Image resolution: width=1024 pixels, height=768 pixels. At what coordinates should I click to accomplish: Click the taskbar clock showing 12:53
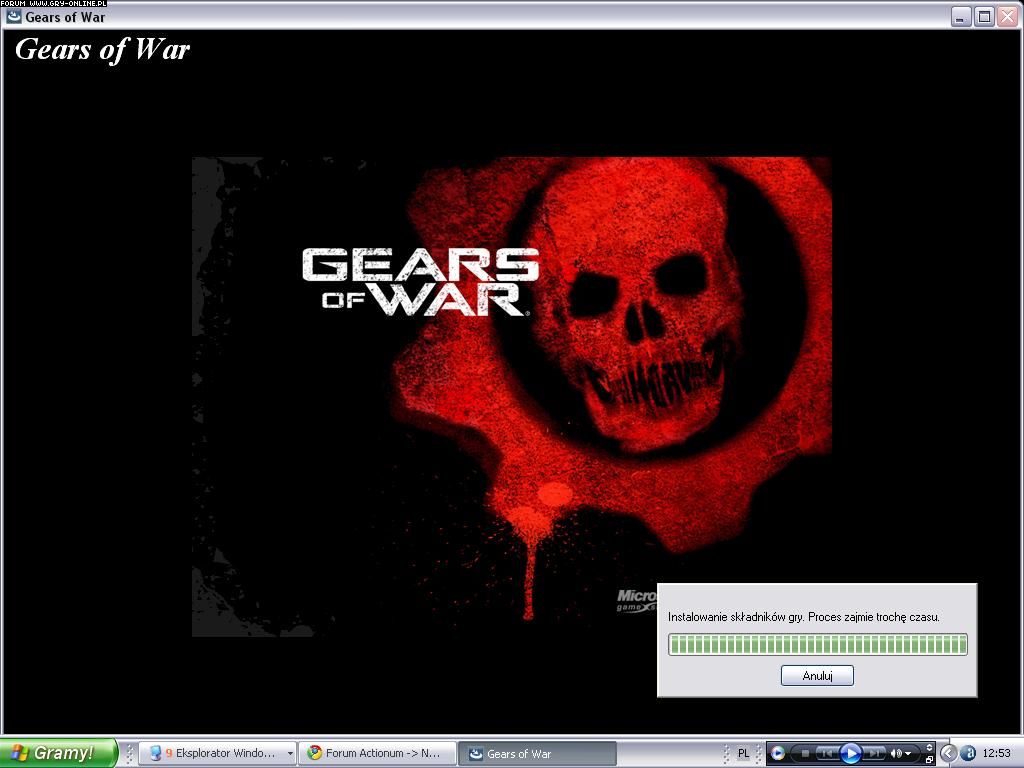[x=996, y=753]
